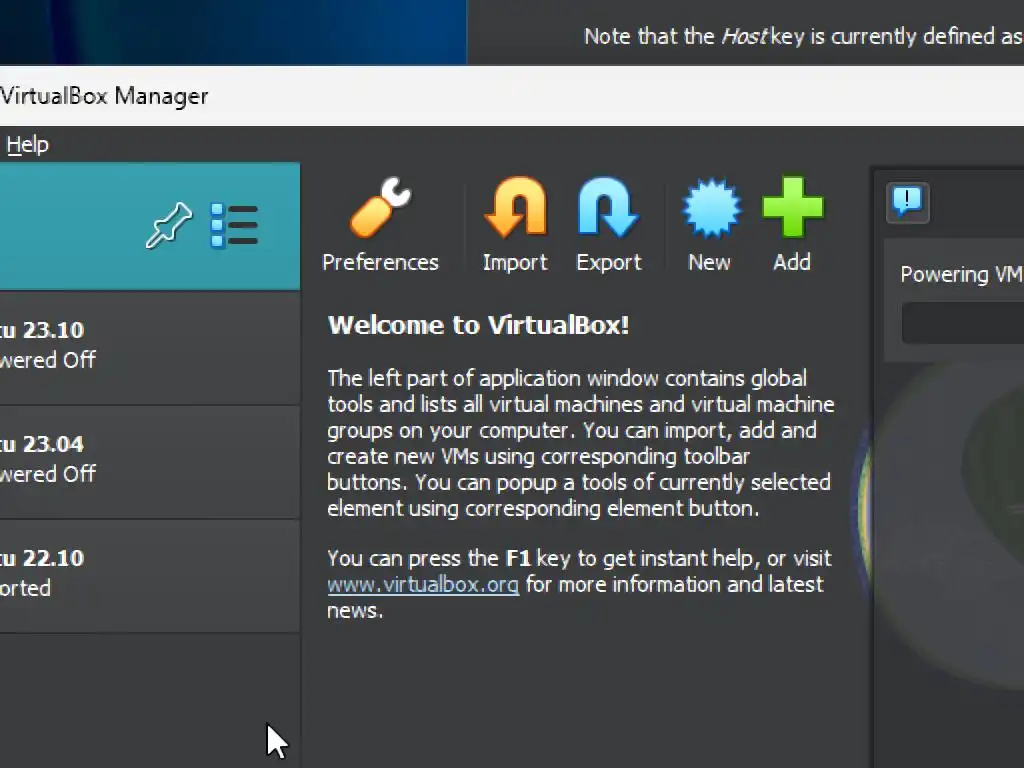Select the 22.10 Aborted machine
This screenshot has height=768, width=1024.
tap(150, 576)
